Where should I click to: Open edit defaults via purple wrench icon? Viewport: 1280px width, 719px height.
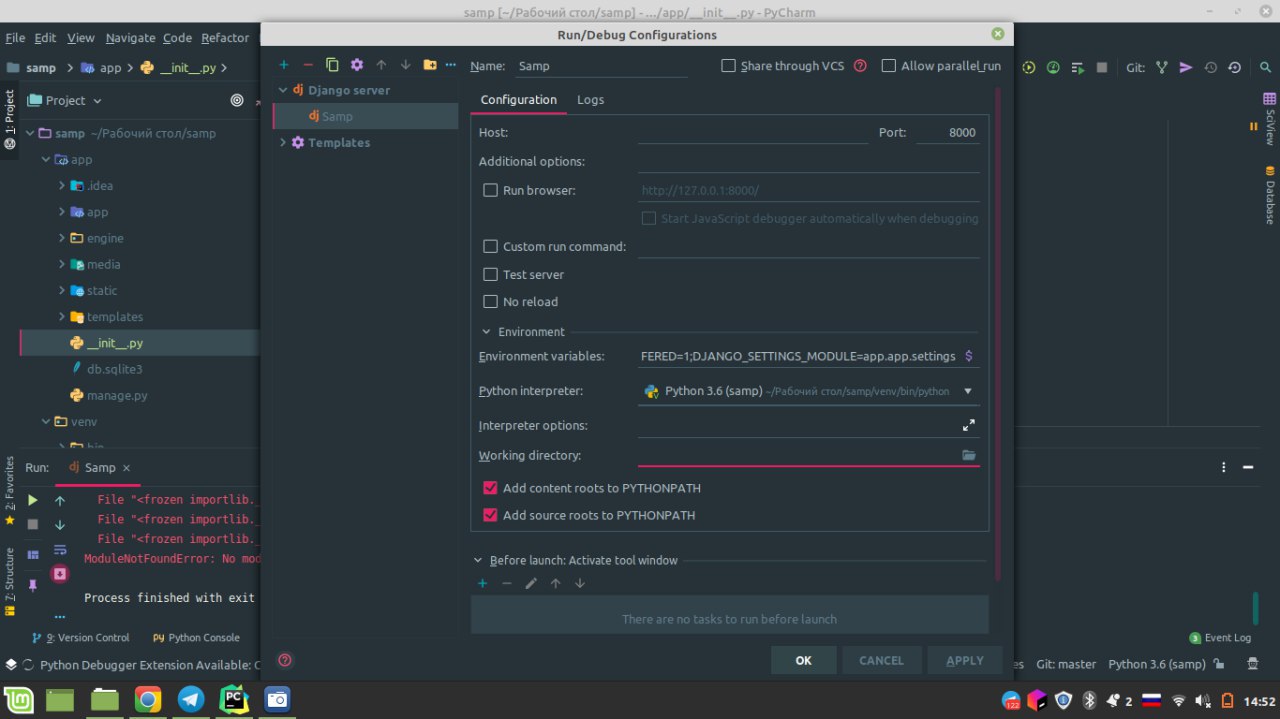pos(357,65)
